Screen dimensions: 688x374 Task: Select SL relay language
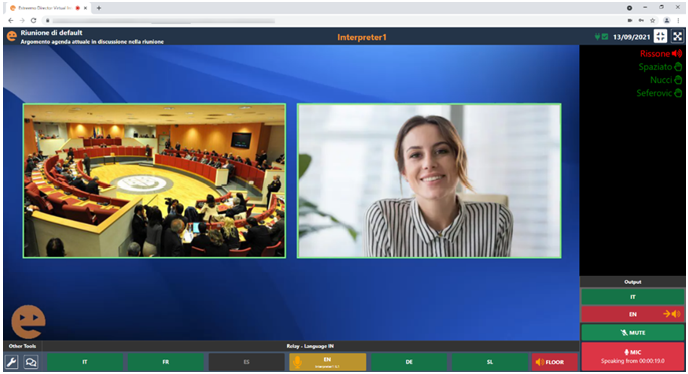pyautogui.click(x=490, y=362)
